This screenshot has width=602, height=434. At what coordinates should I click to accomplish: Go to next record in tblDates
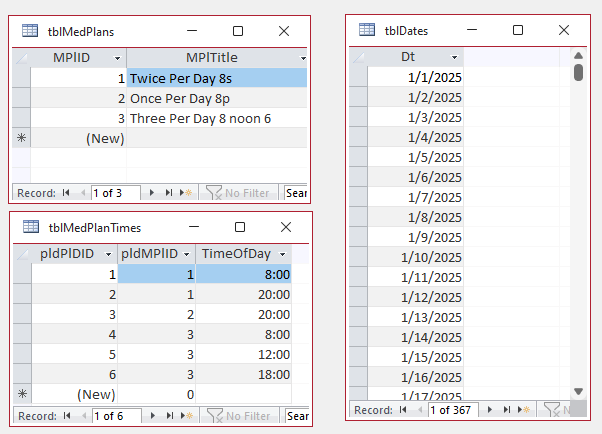click(490, 410)
